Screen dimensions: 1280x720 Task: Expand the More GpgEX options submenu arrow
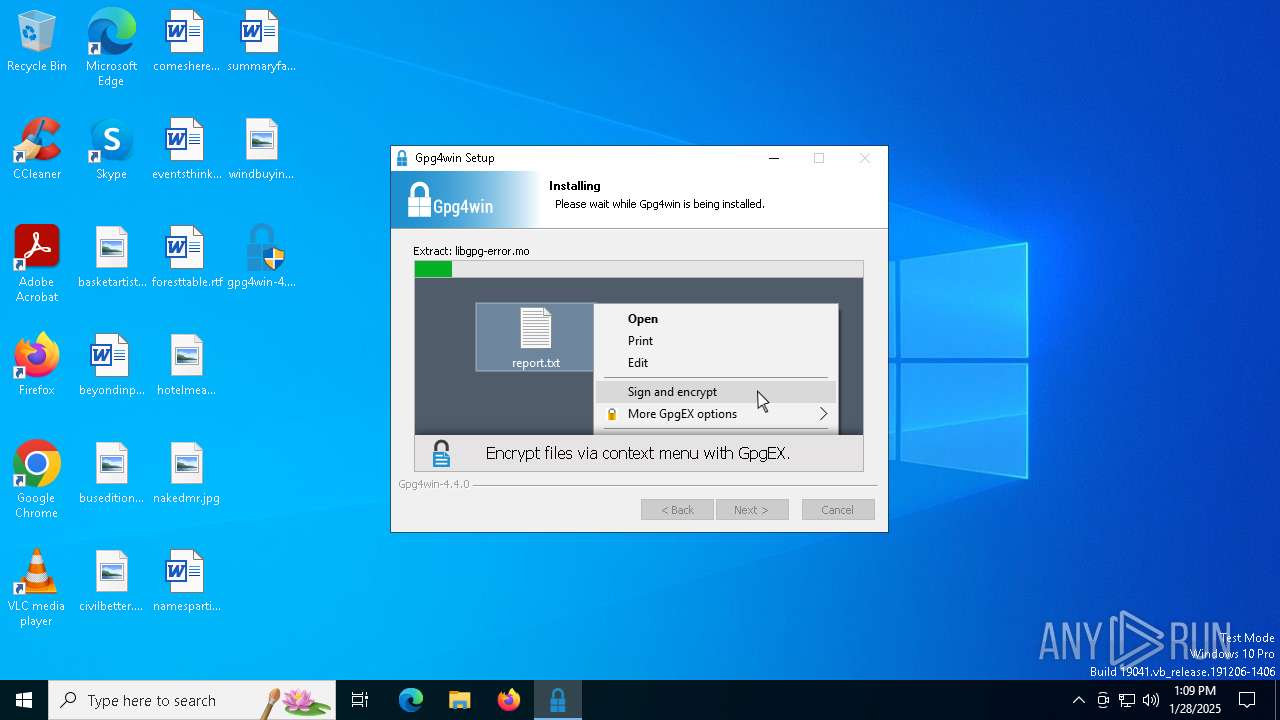823,414
